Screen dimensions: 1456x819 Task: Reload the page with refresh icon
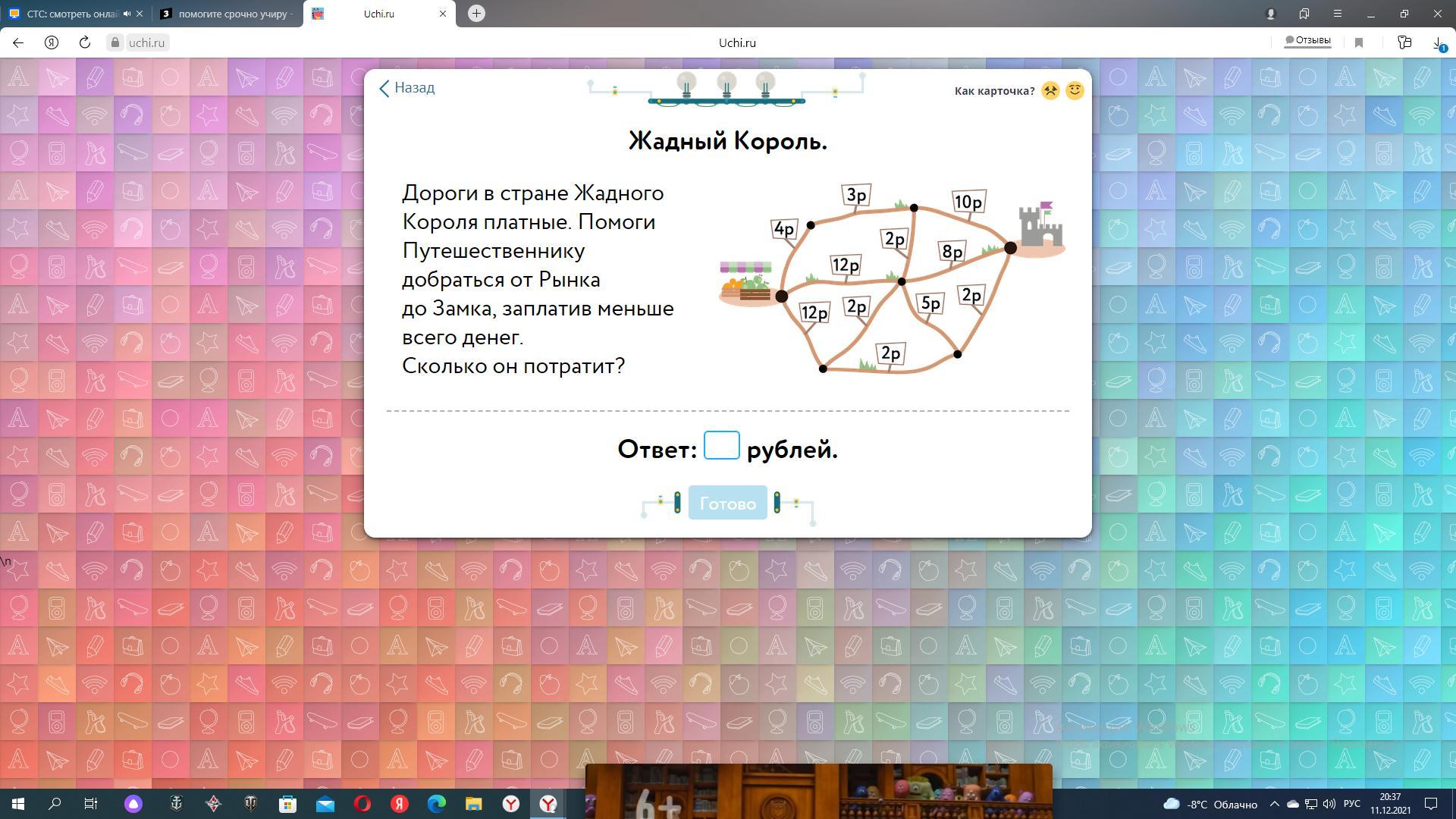[x=85, y=42]
